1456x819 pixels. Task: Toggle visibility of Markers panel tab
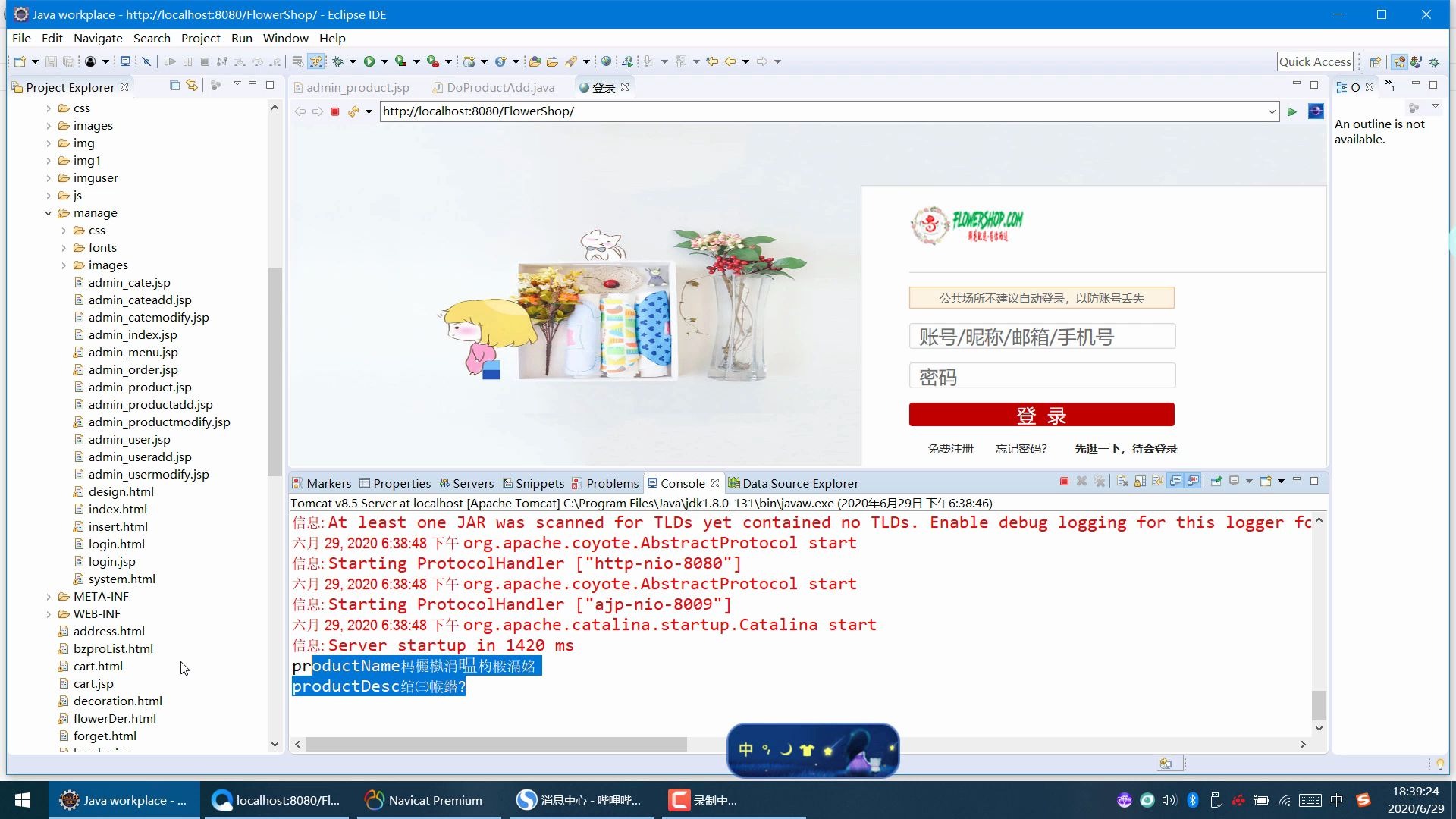click(x=322, y=483)
